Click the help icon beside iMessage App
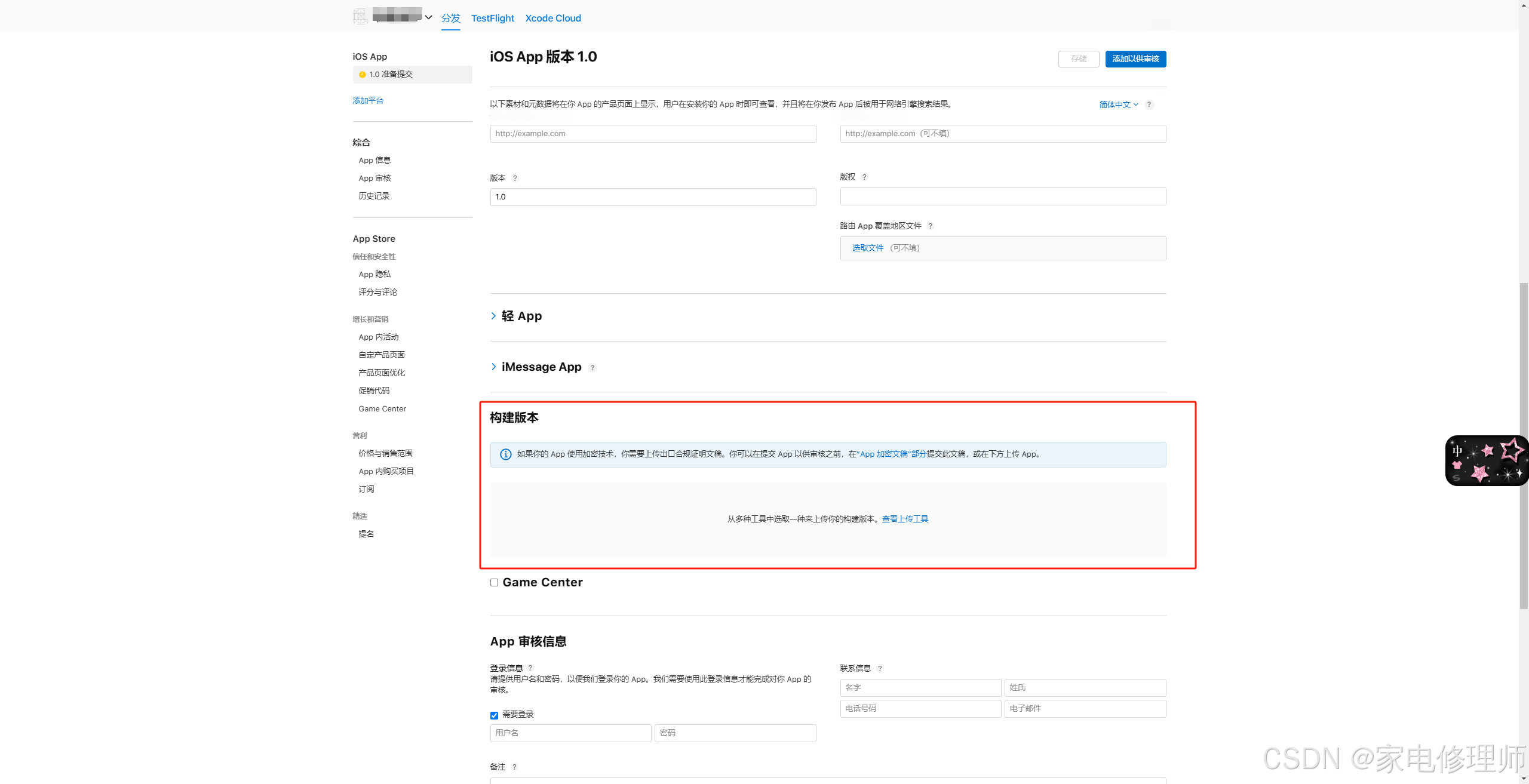This screenshot has height=784, width=1529. pos(592,368)
